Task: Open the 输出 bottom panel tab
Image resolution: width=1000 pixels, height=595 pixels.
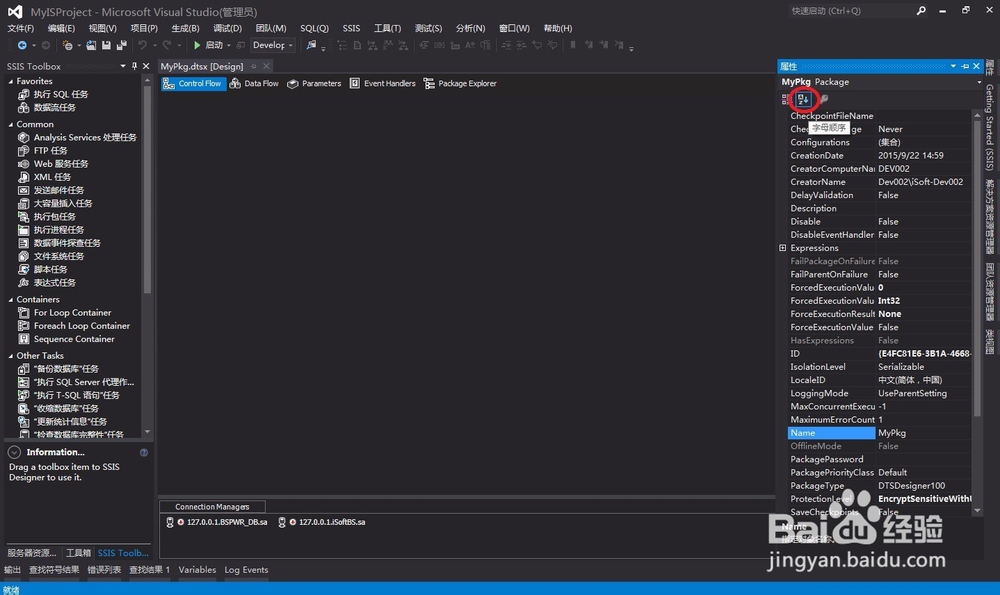Action: point(12,570)
